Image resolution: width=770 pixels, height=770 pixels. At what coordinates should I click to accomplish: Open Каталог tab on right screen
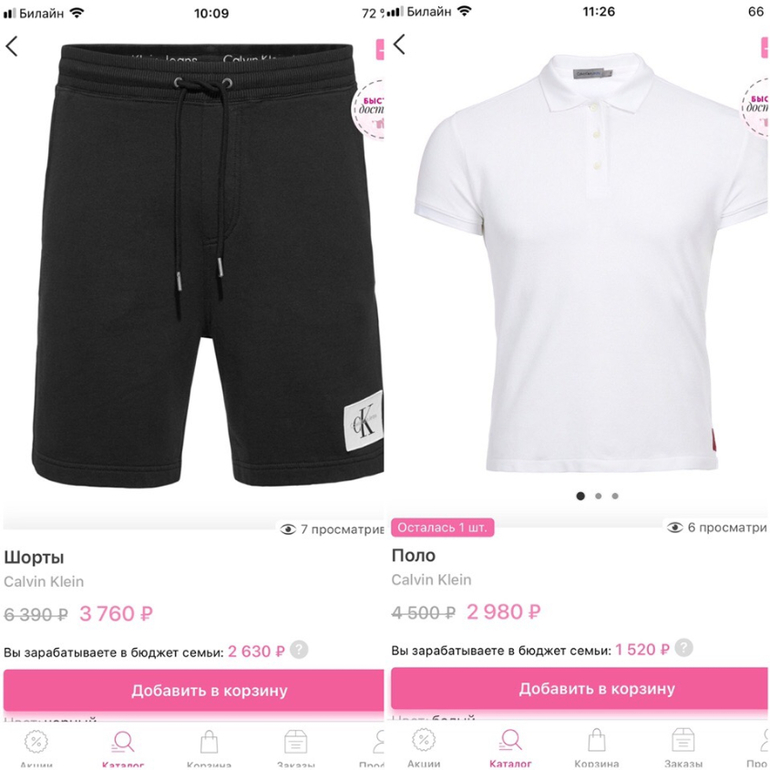point(510,746)
